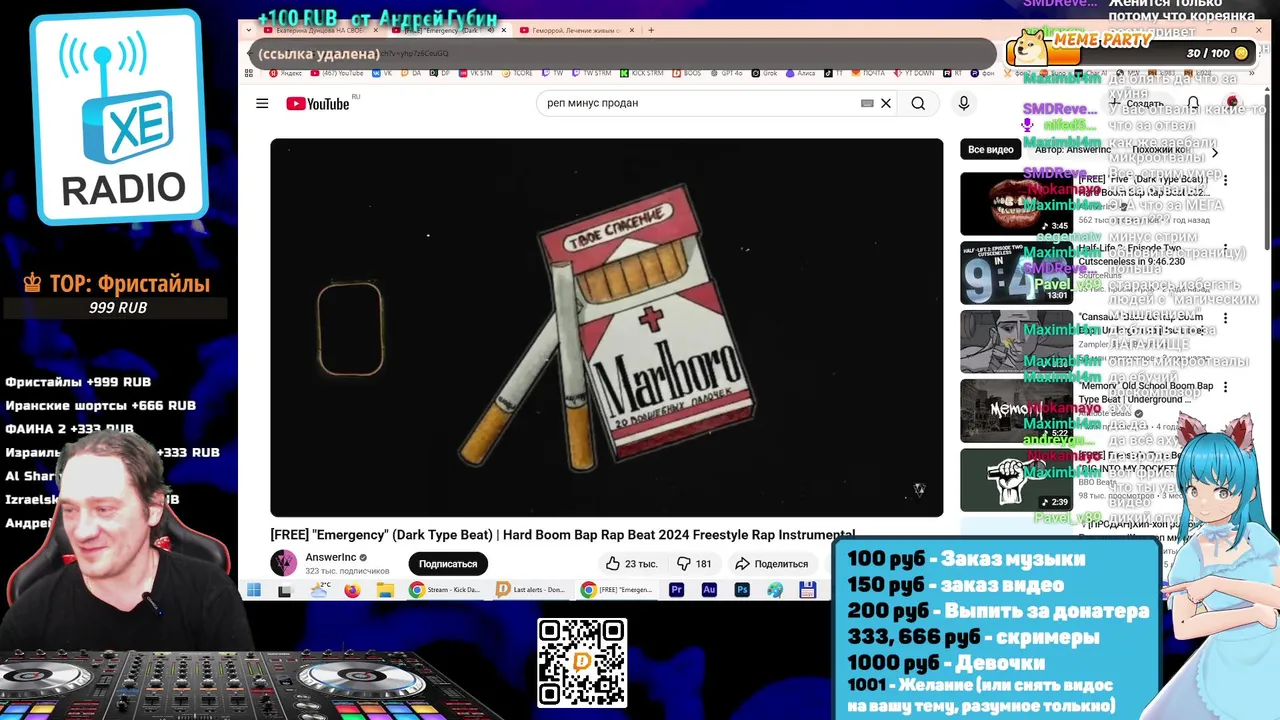Subscribe with the Подписаться button
The width and height of the screenshot is (1280, 720).
coord(448,564)
